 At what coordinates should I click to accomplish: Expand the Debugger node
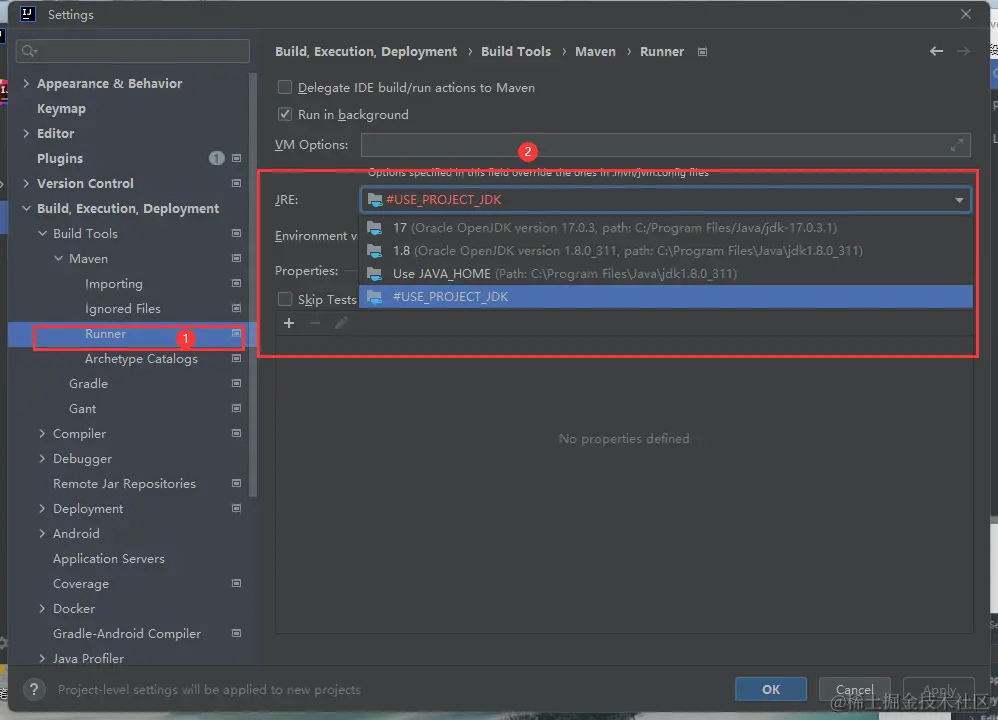click(42, 458)
